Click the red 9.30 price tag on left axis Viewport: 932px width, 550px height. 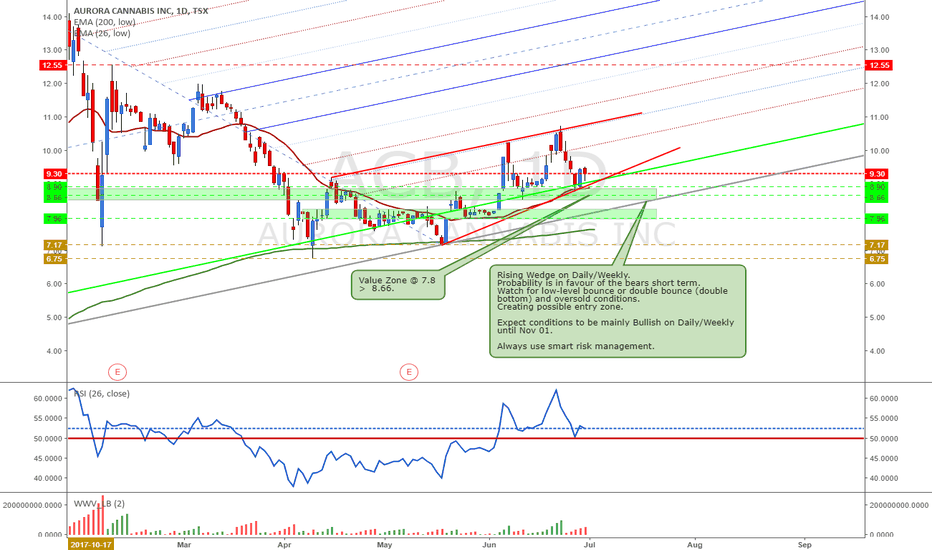pyautogui.click(x=54, y=174)
